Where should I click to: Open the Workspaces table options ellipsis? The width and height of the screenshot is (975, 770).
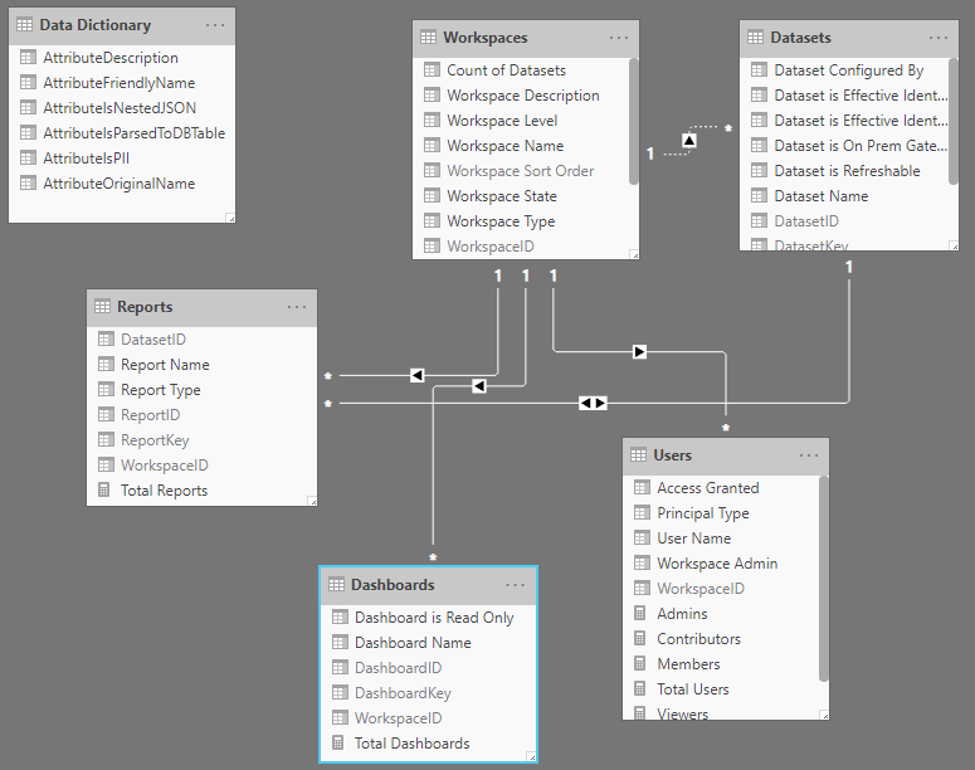619,38
